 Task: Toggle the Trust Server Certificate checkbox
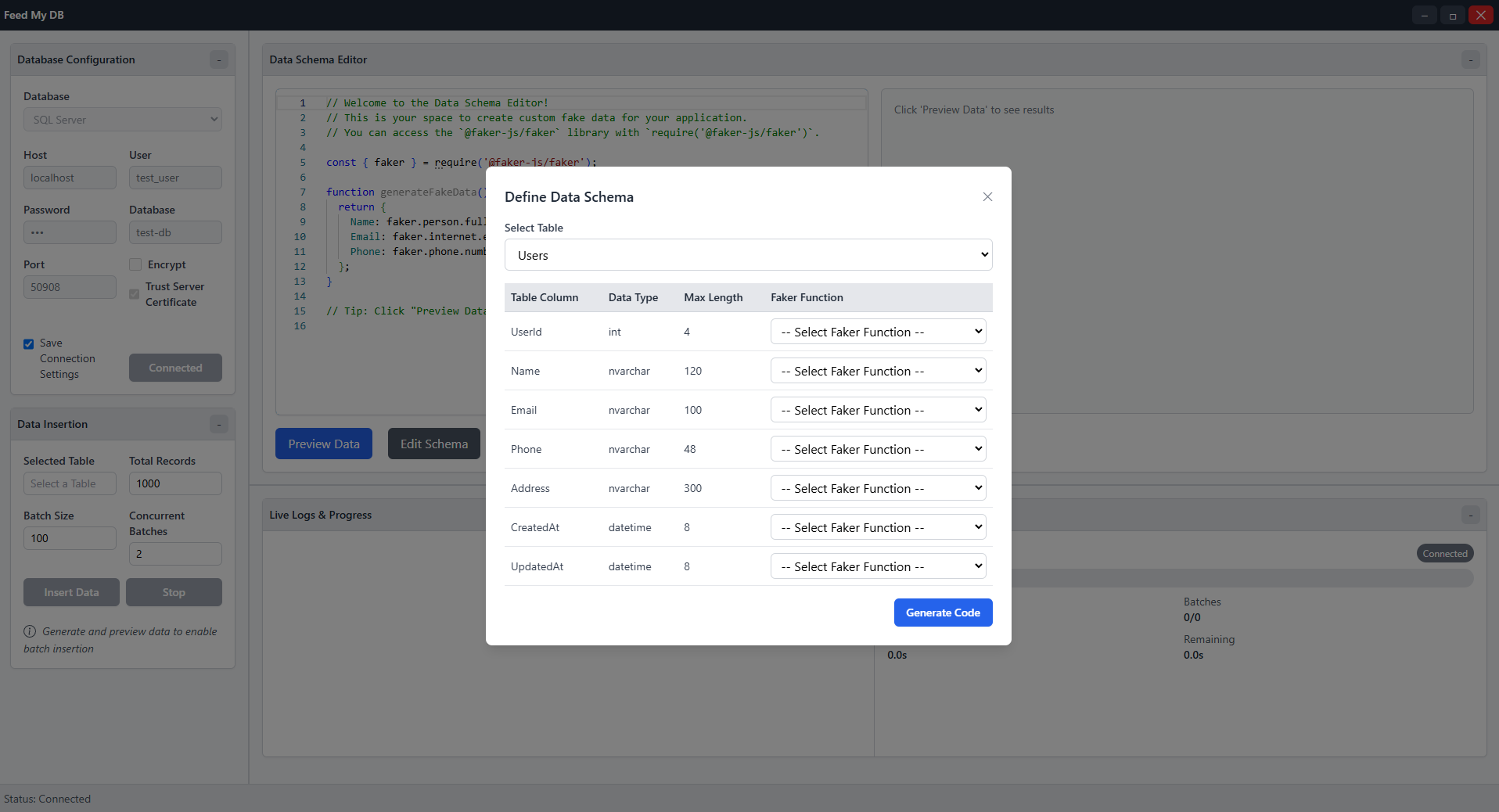pos(135,294)
